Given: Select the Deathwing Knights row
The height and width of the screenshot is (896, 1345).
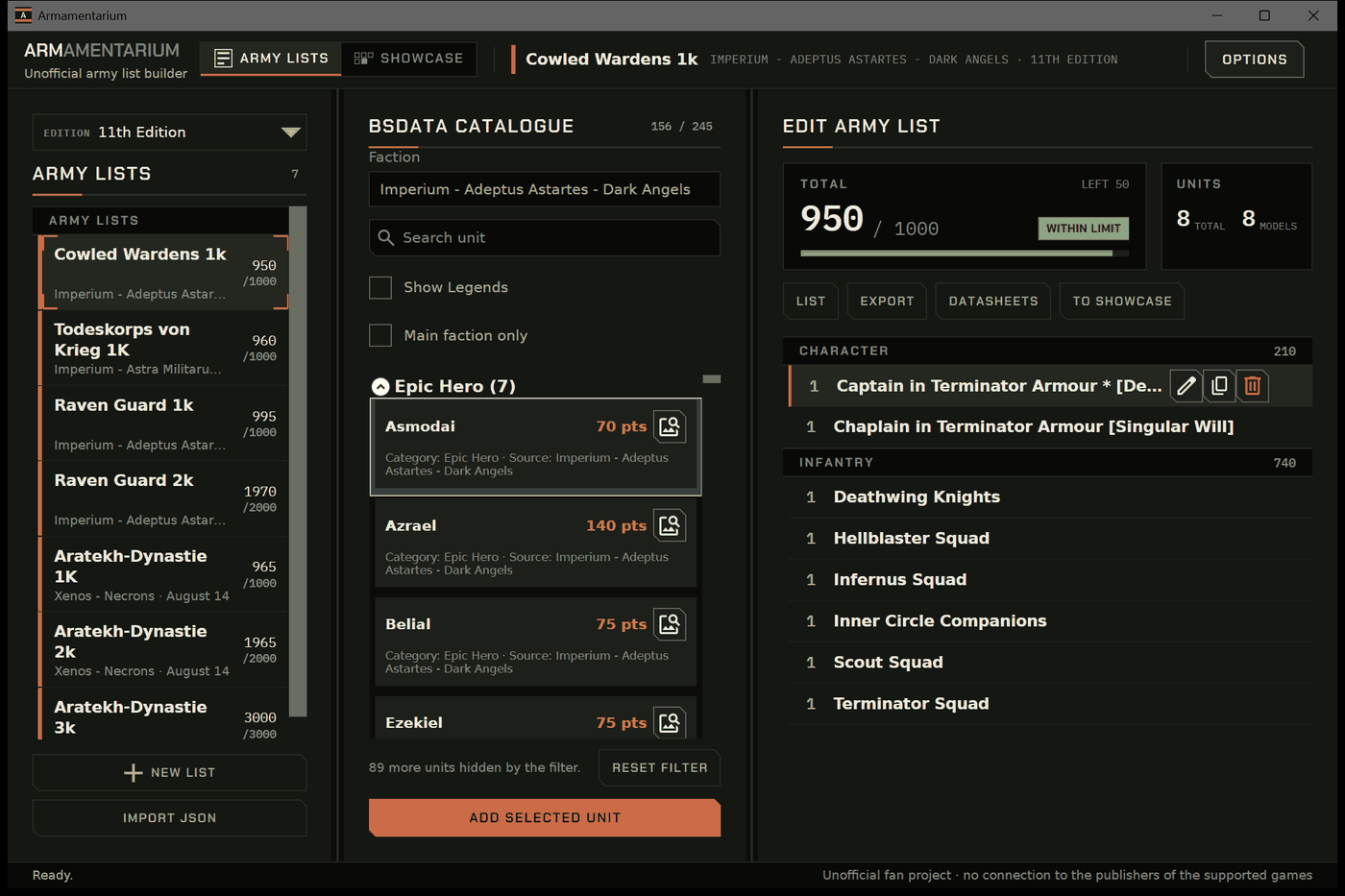Looking at the screenshot, I should tap(1050, 497).
